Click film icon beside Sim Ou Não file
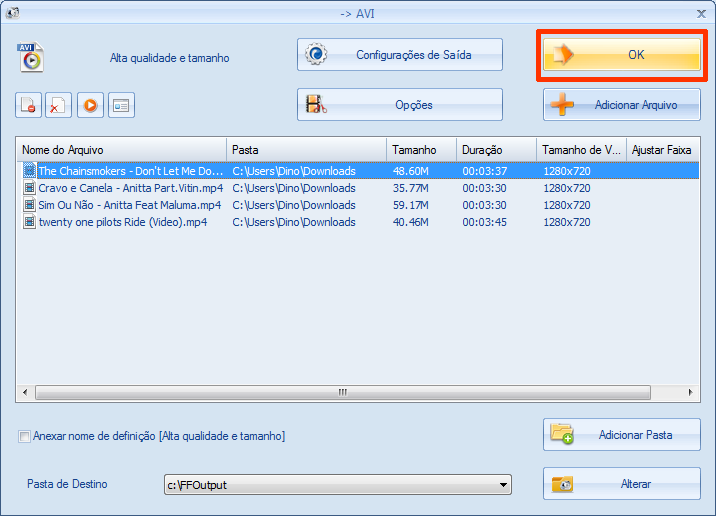Image resolution: width=716 pixels, height=516 pixels. pyautogui.click(x=29, y=205)
